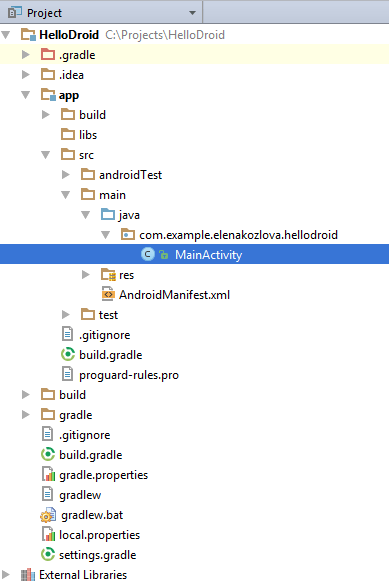Click the gradlew file icon
Image resolution: width=389 pixels, height=583 pixels.
[x=47, y=494]
